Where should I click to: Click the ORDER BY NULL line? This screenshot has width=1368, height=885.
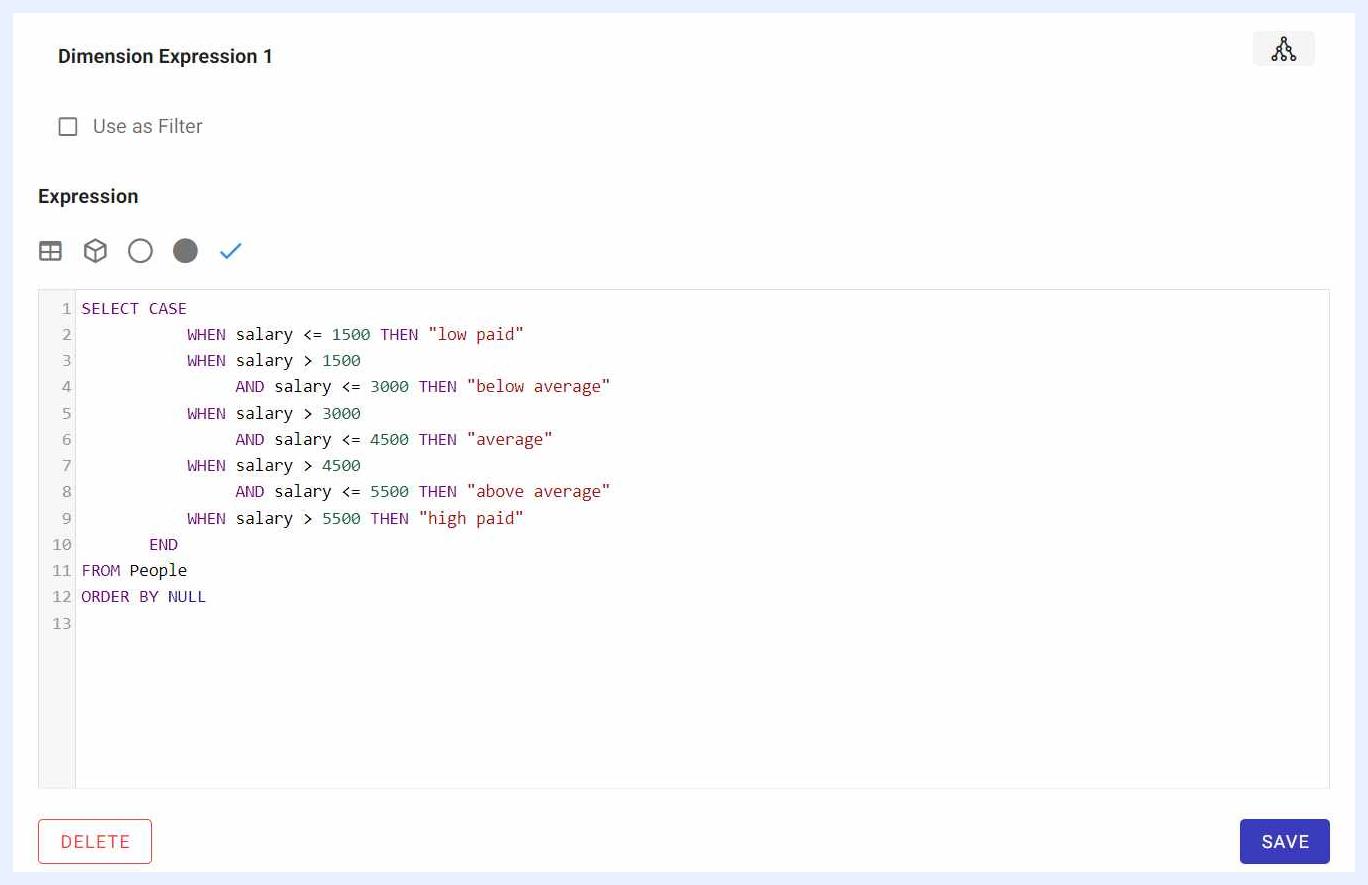144,596
